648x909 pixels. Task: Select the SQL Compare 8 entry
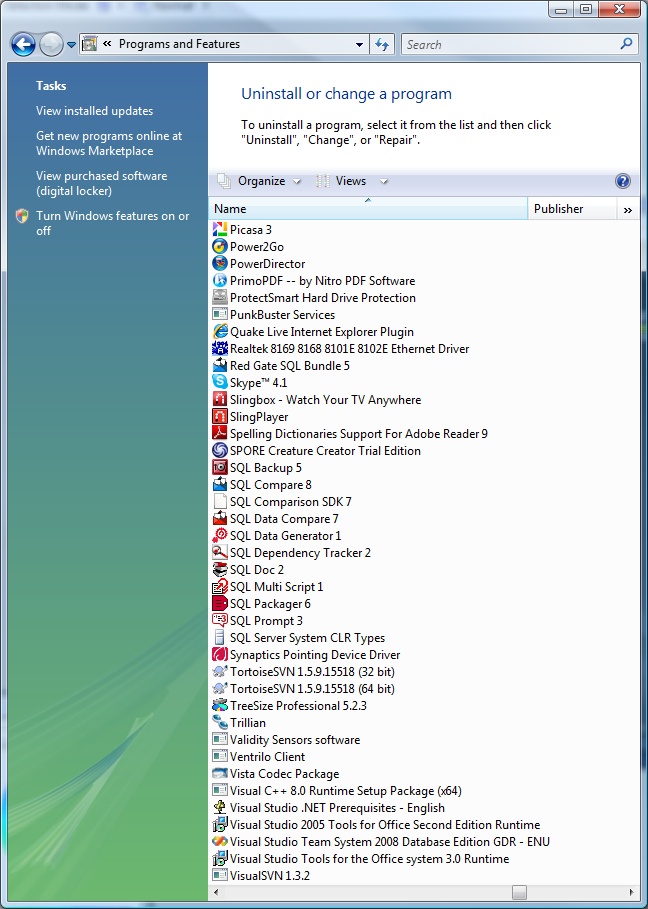[262, 485]
